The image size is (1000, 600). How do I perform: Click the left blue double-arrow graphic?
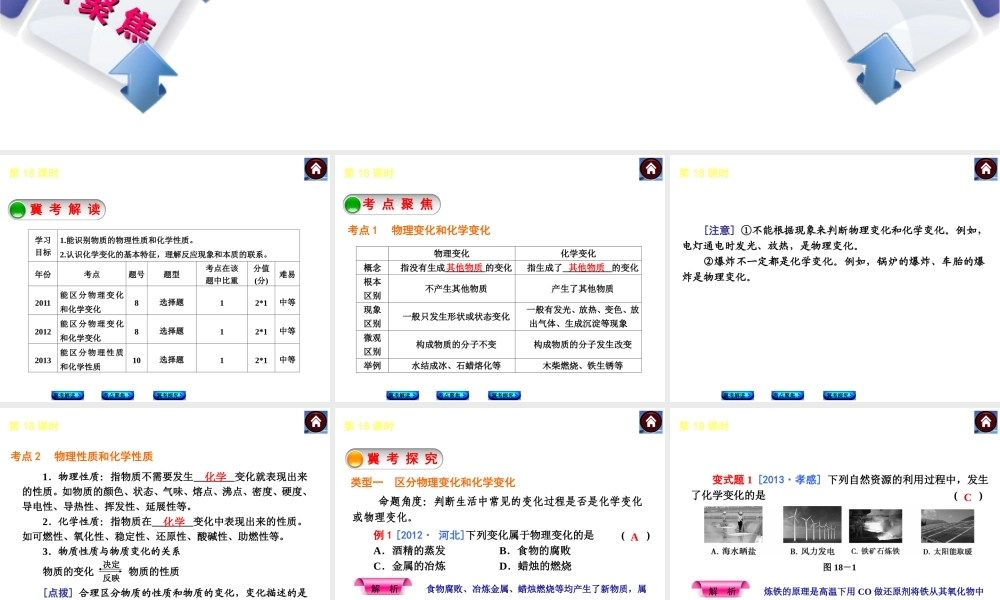[x=143, y=77]
